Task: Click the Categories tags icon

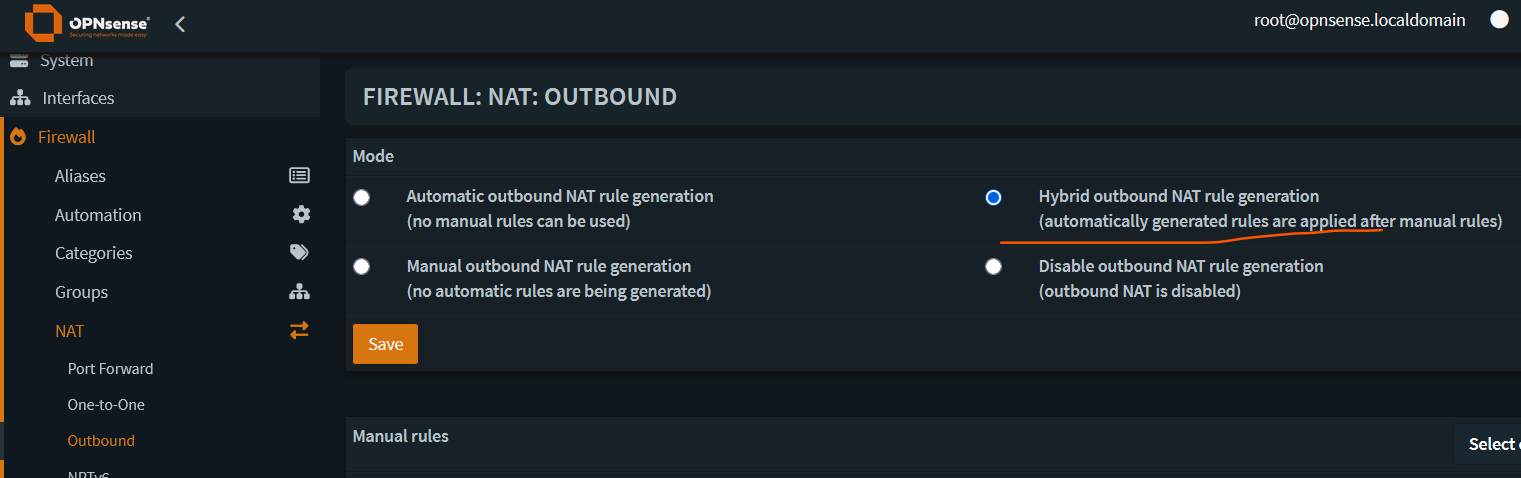Action: point(299,253)
